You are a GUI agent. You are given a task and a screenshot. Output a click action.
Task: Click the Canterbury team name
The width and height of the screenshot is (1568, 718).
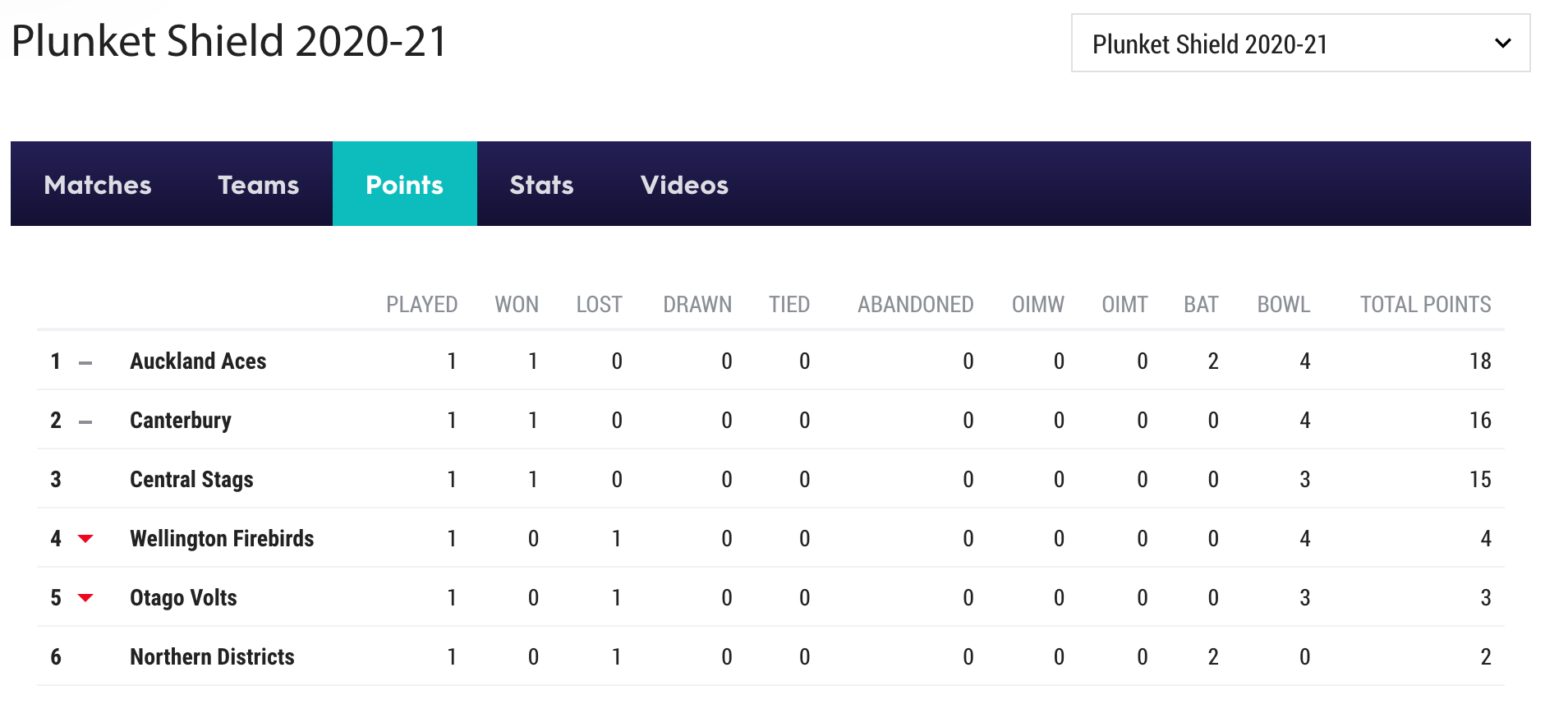click(x=181, y=420)
